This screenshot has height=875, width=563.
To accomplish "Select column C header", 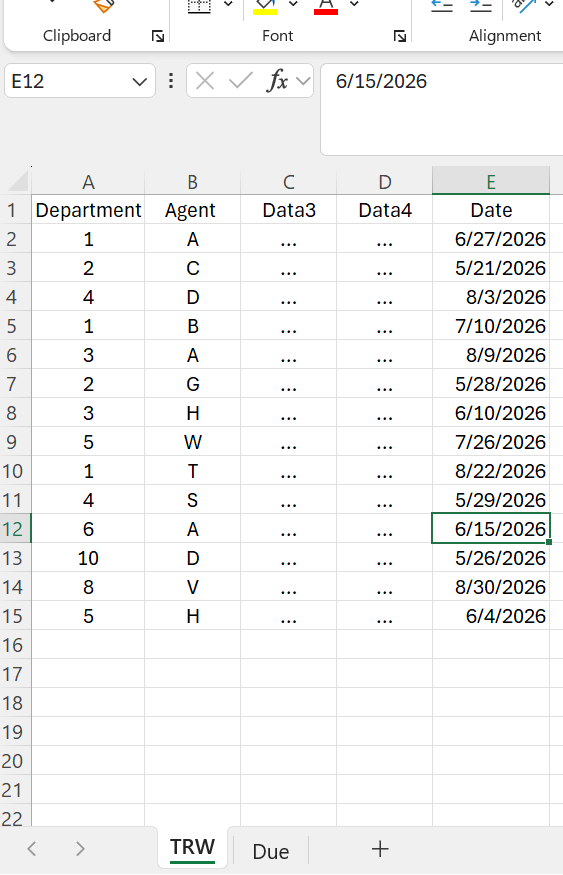I will 288,182.
